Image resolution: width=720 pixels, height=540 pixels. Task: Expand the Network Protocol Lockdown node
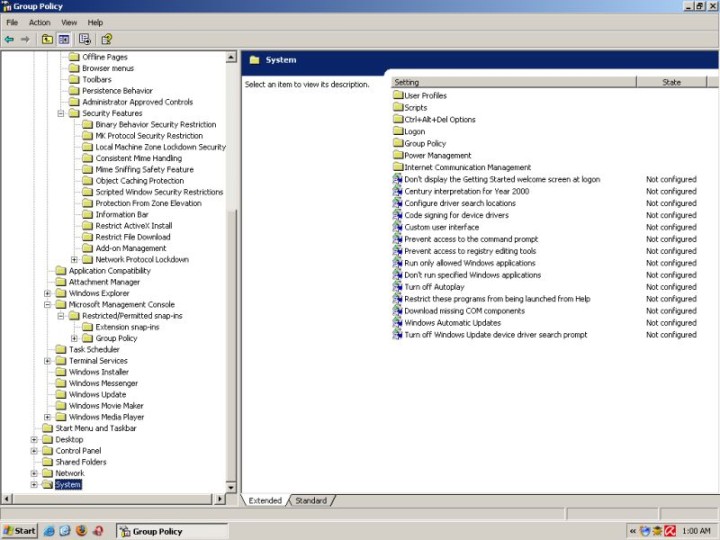tap(74, 259)
